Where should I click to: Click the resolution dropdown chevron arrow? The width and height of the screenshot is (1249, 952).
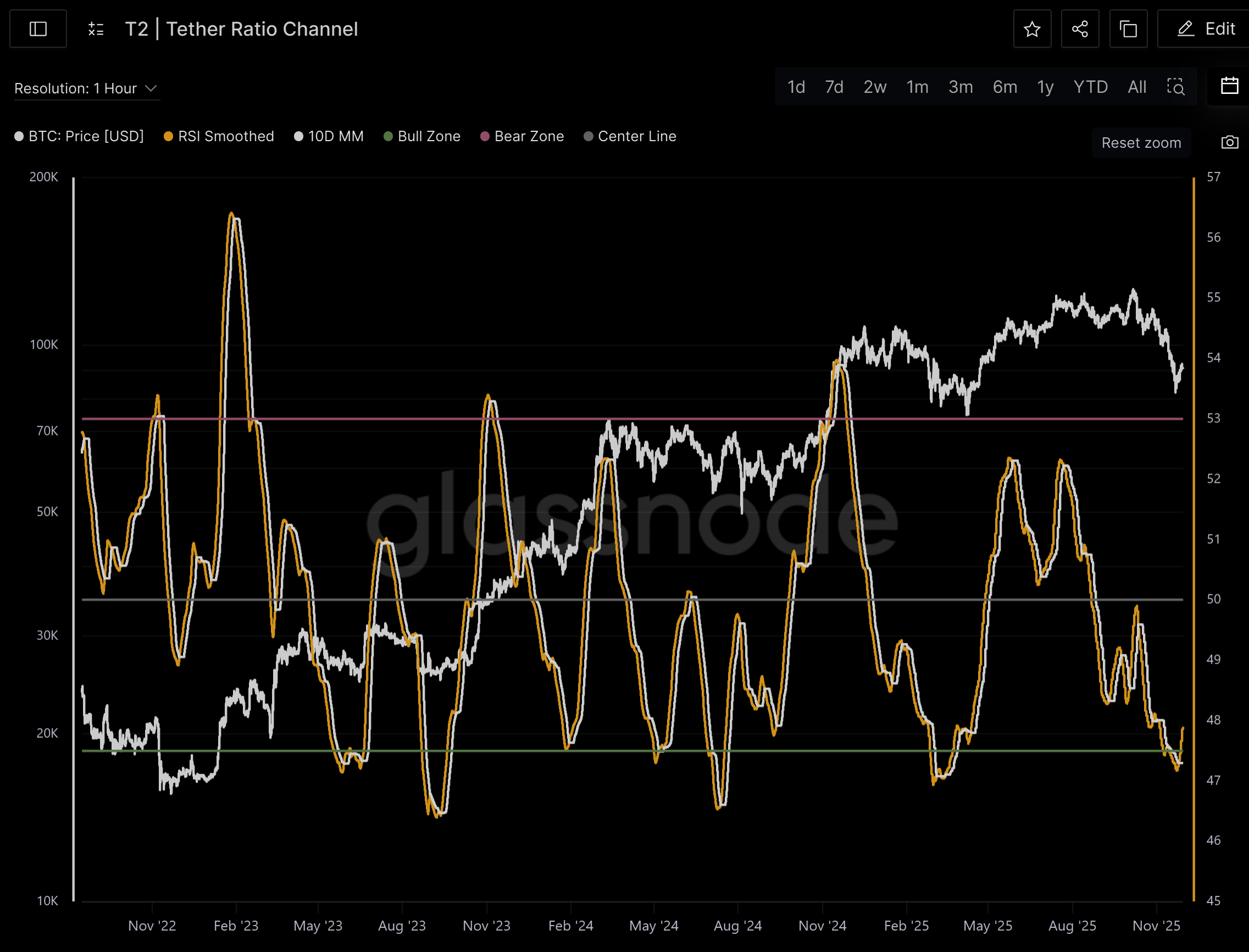coord(151,88)
